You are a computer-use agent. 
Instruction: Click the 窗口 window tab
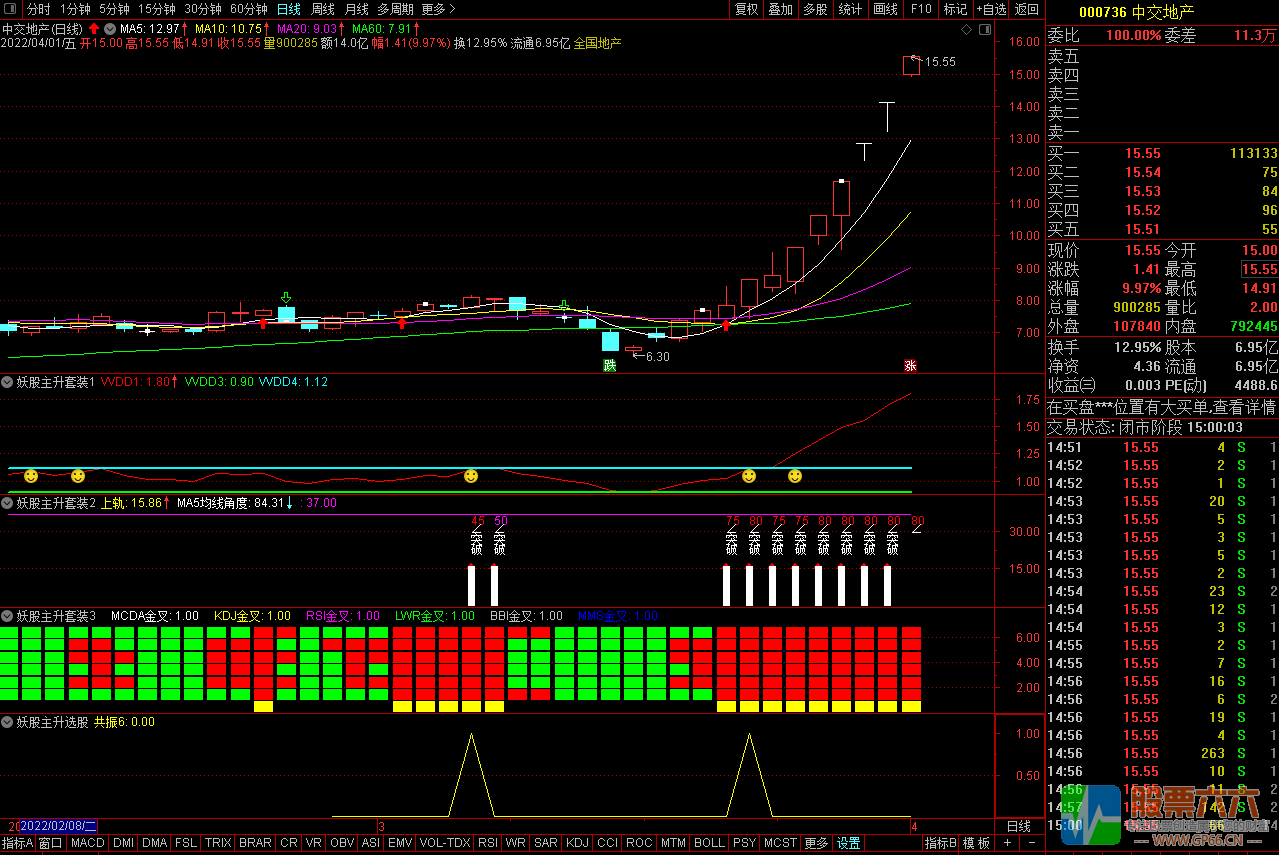[x=51, y=843]
